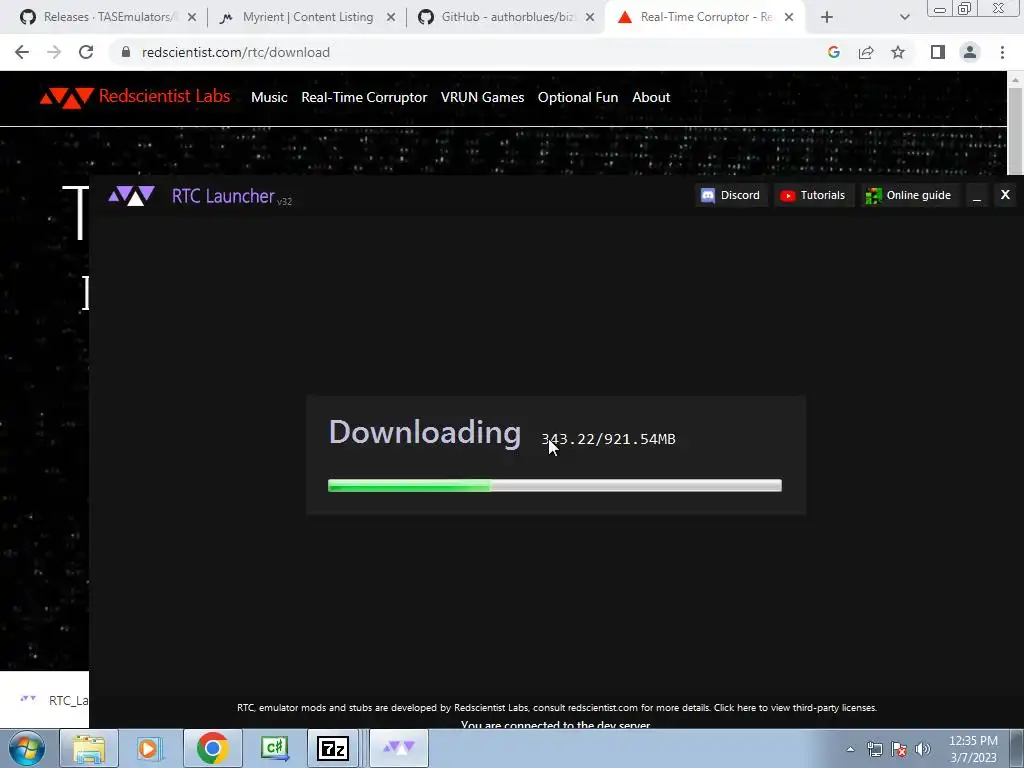Open the Real-Time Corruptor menu item

point(364,97)
